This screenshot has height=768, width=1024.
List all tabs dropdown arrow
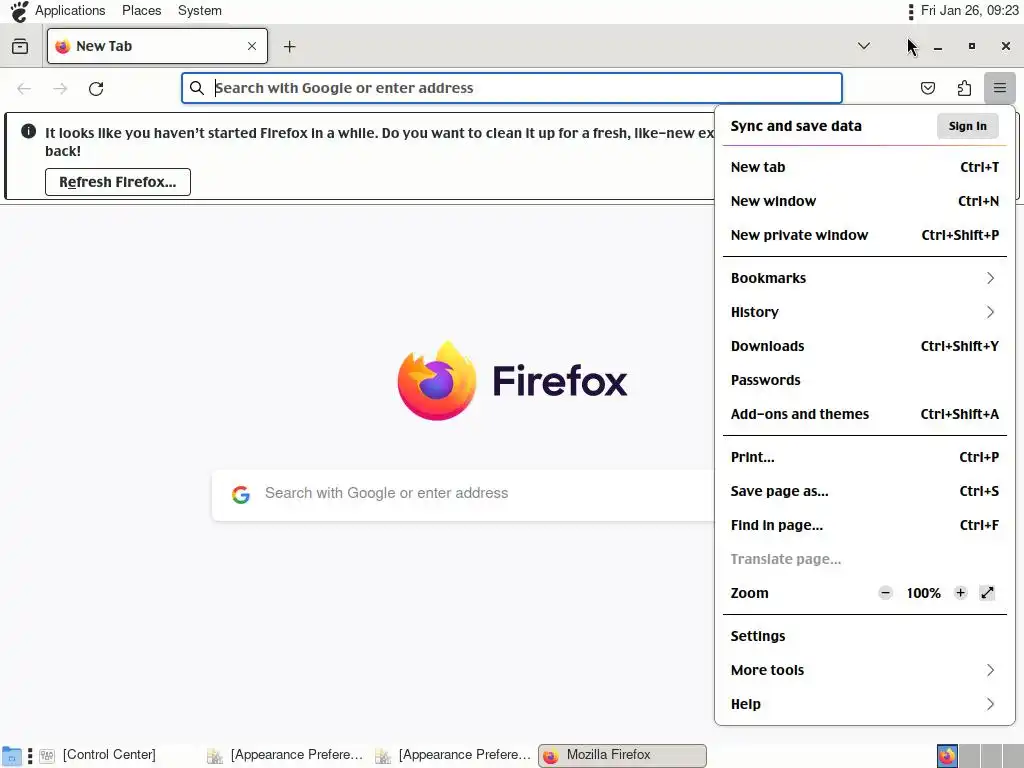coord(863,46)
